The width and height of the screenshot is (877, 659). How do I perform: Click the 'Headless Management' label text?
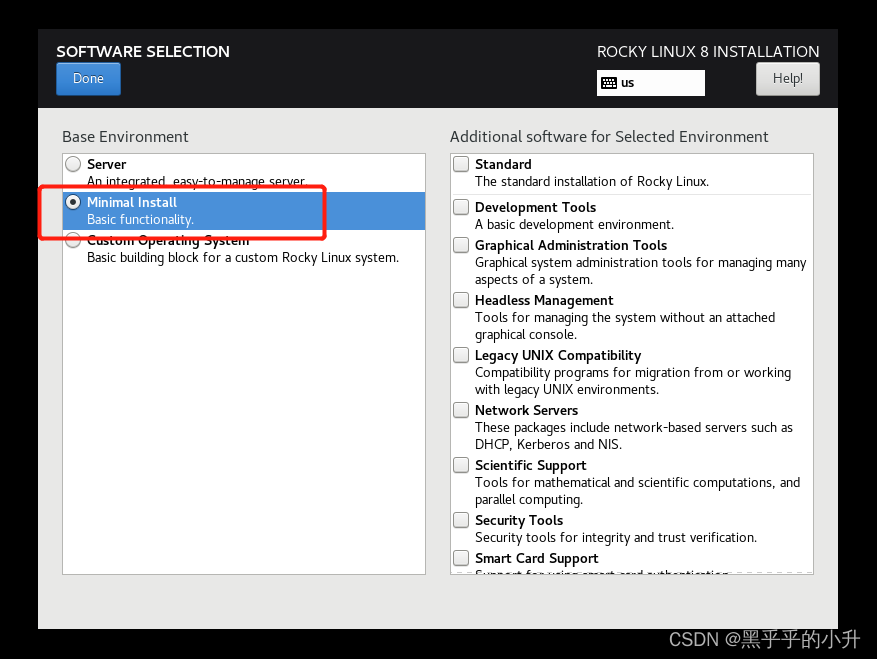pyautogui.click(x=544, y=300)
